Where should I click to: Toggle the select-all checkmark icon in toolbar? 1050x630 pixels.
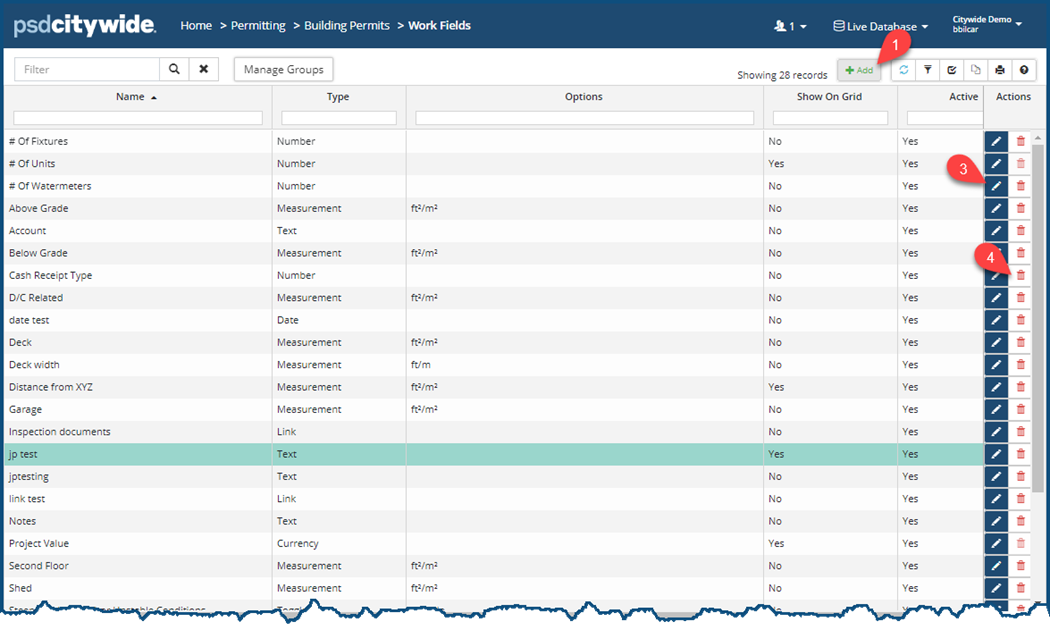(x=952, y=70)
